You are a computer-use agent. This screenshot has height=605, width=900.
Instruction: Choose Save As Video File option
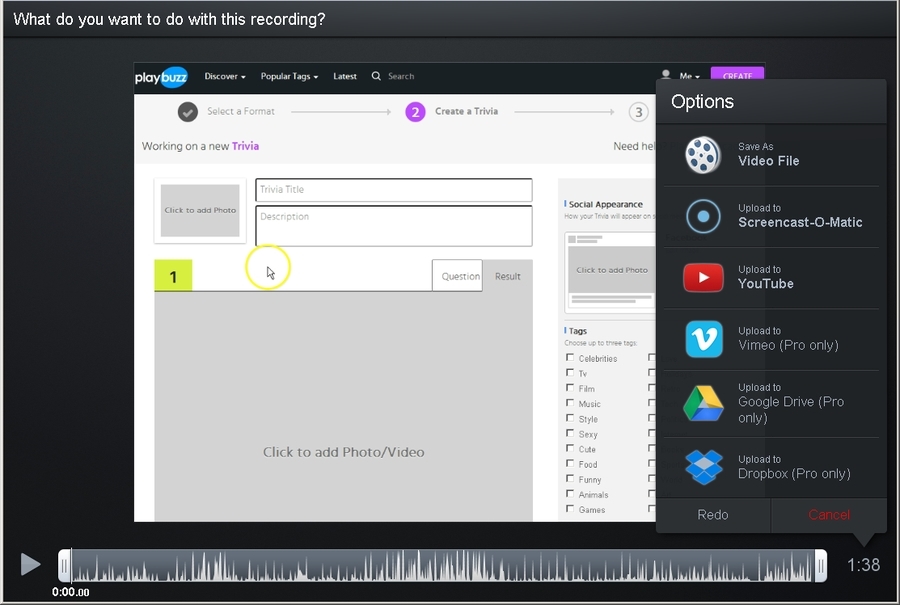point(771,155)
